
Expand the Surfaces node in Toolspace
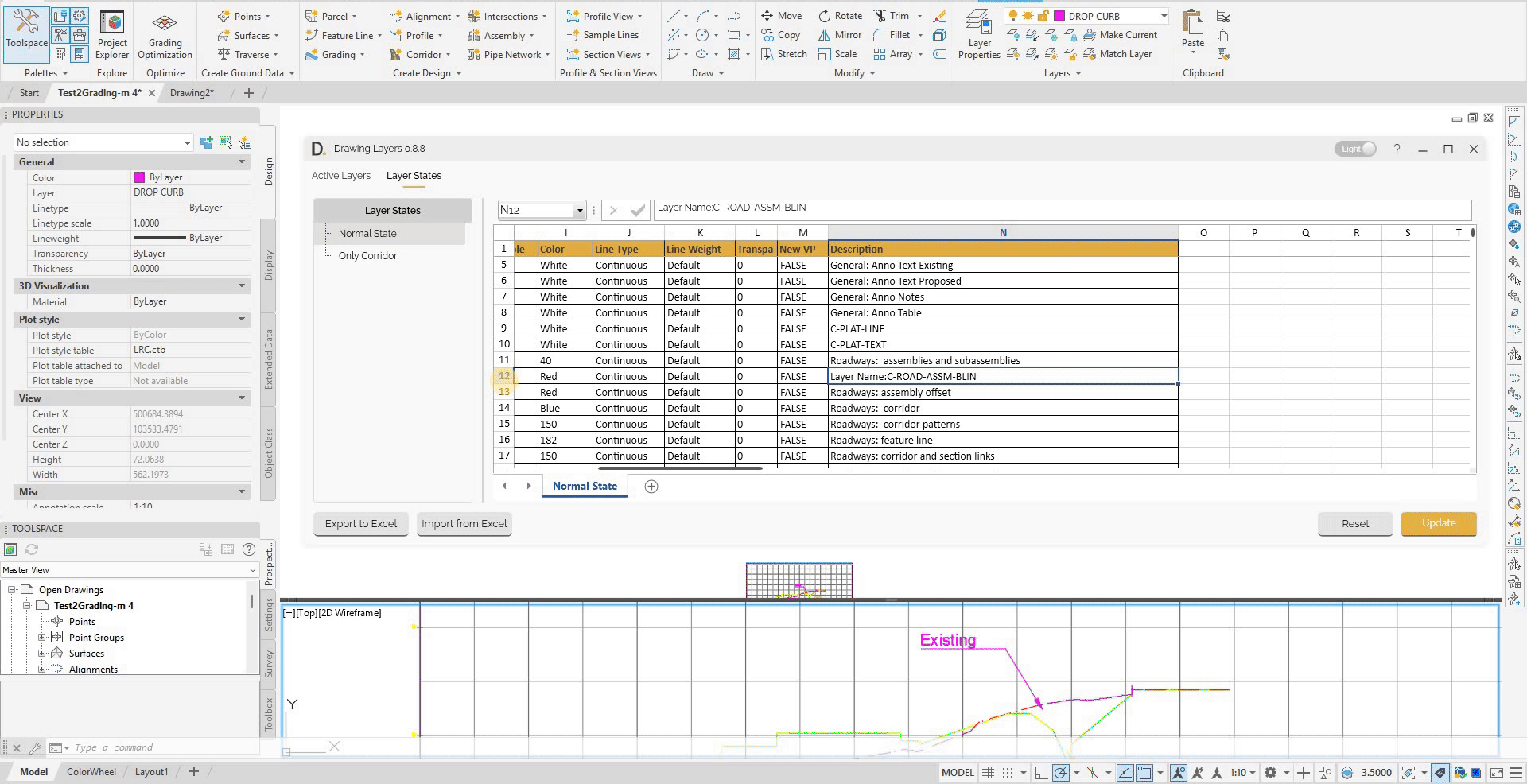[x=44, y=653]
